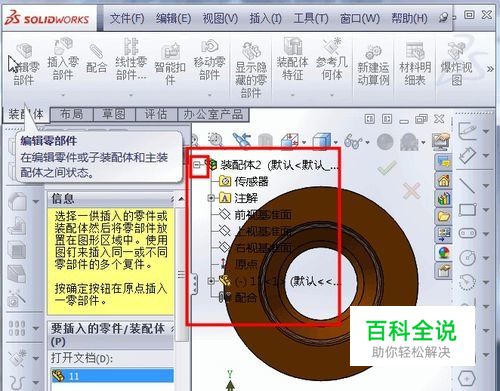Expand the (-) 11<1> component node
Screen dimensions: 500x391
pos(211,281)
